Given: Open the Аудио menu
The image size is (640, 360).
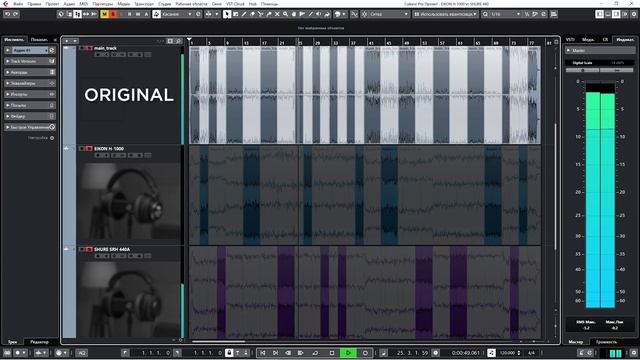Looking at the screenshot, I should coord(69,4).
